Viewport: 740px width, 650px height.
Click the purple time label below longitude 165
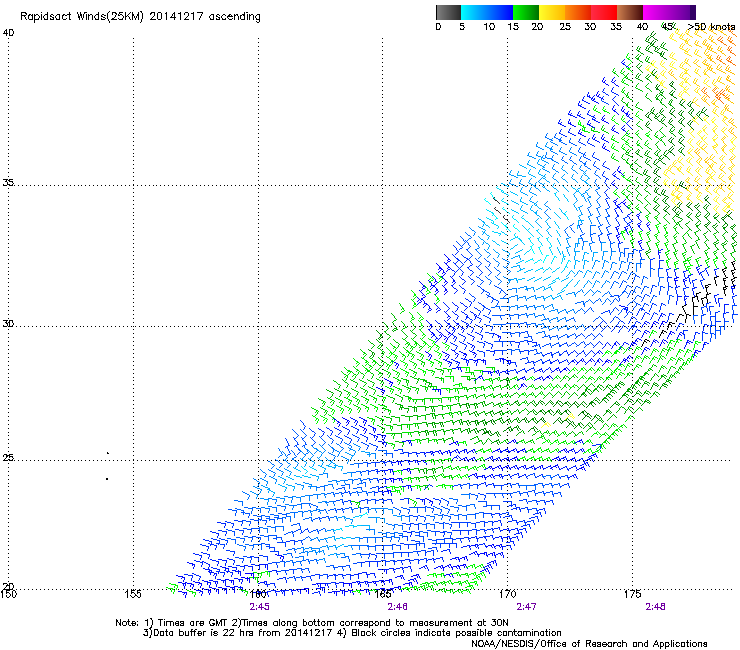[397, 607]
